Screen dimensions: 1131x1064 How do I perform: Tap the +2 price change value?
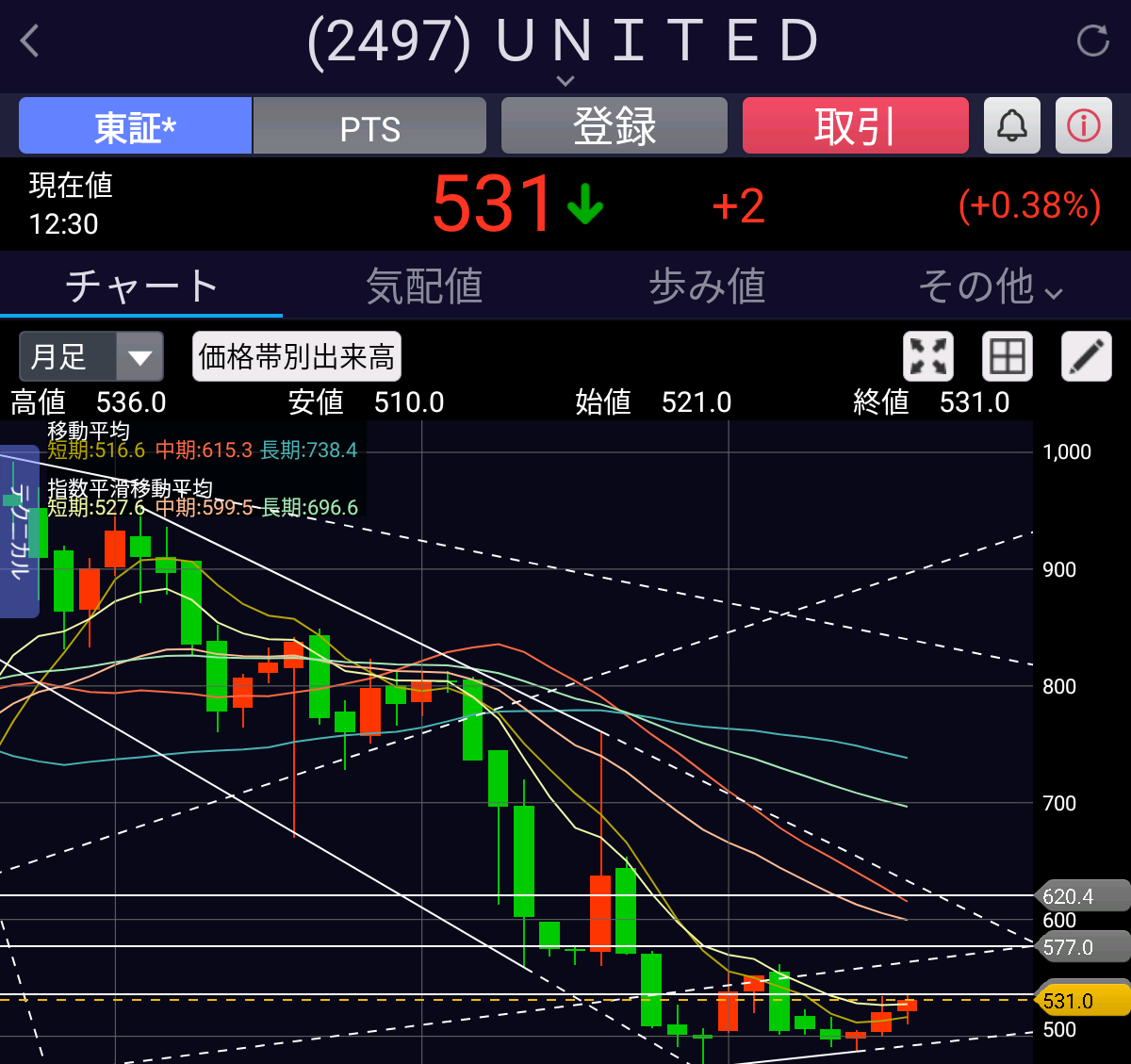coord(738,206)
